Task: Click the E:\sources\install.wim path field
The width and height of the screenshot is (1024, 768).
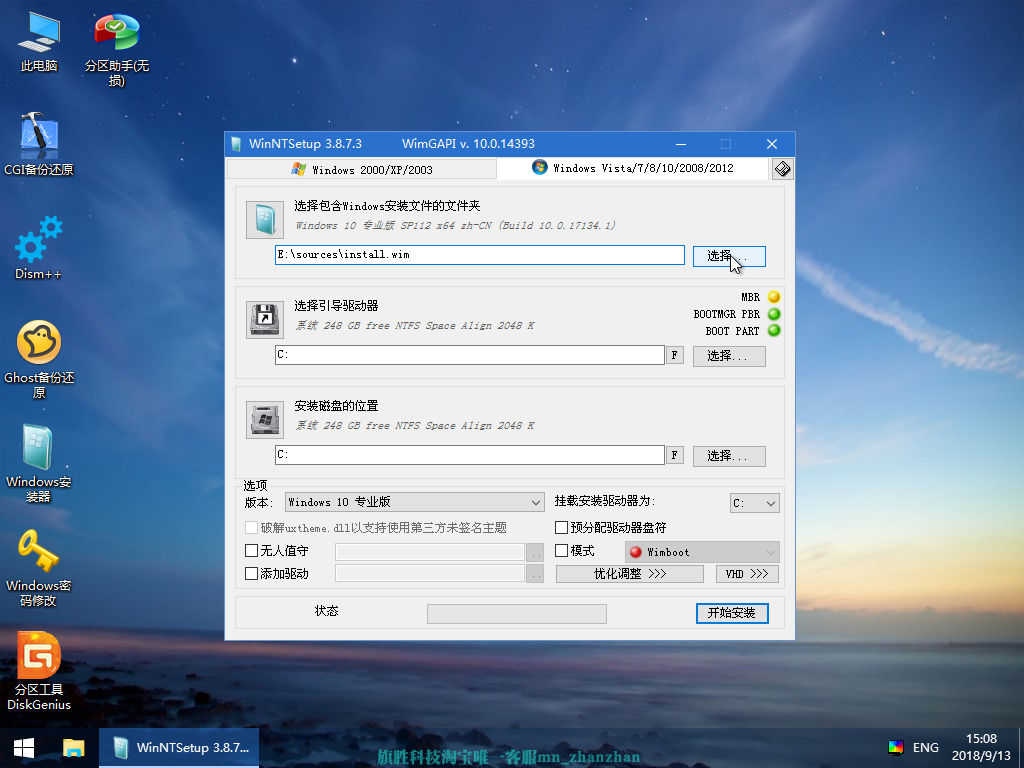Action: (x=480, y=255)
